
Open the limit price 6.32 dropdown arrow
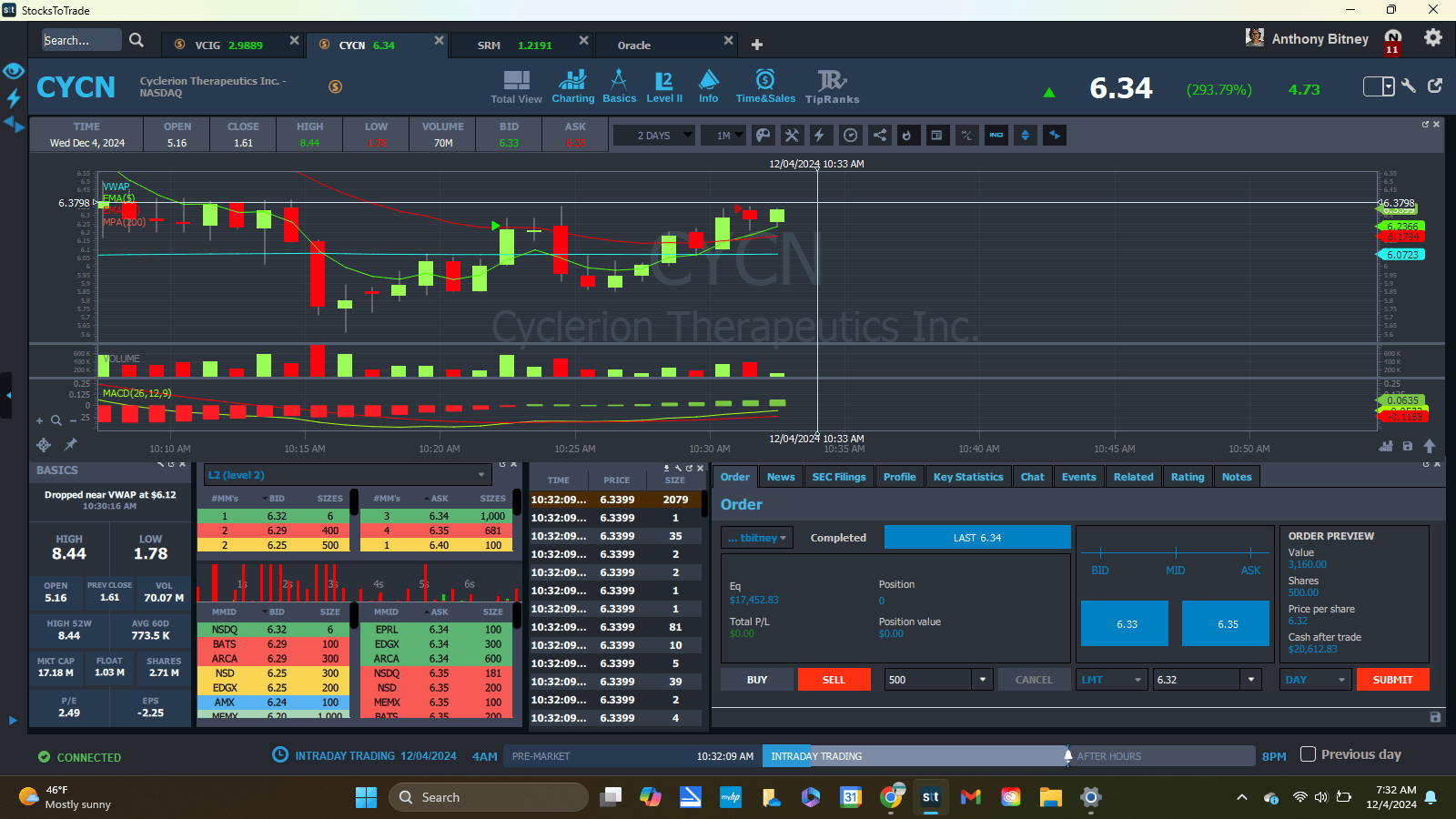(1251, 680)
